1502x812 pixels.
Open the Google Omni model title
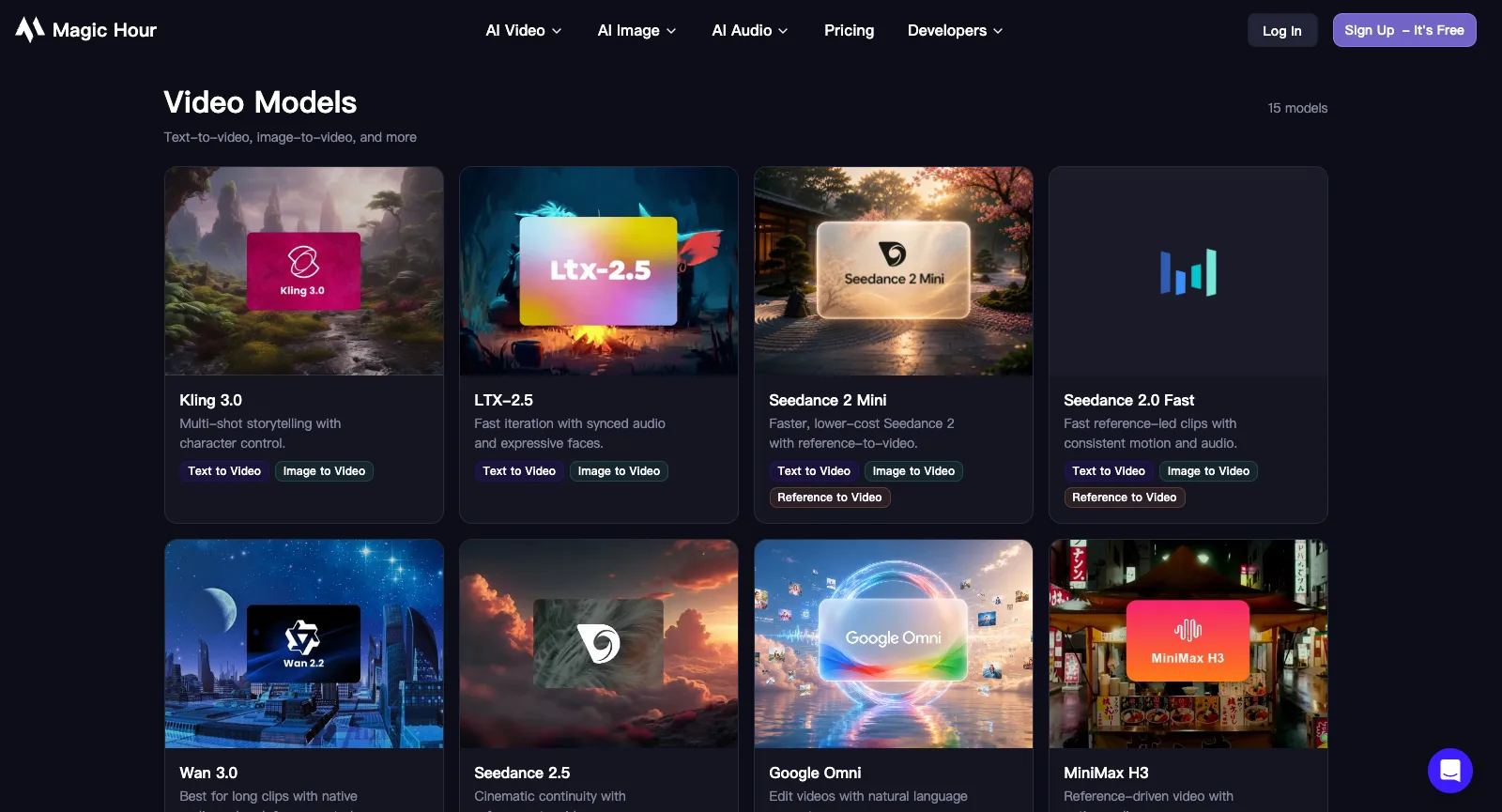[815, 773]
